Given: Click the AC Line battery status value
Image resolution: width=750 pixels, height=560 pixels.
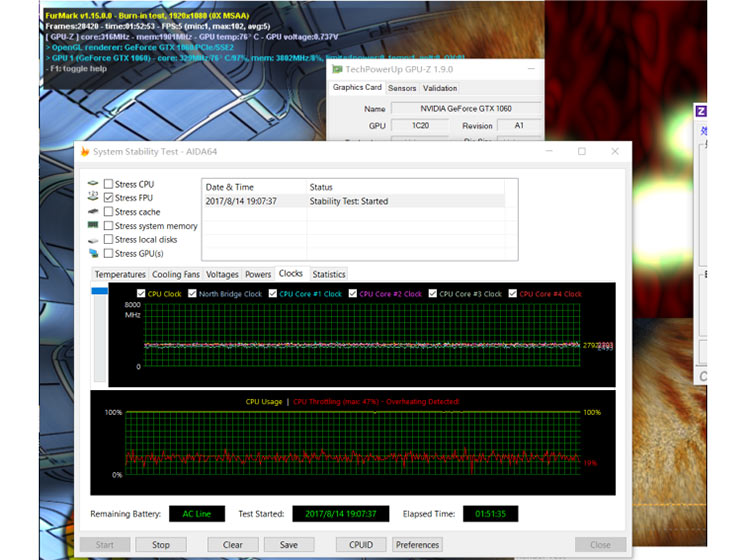Looking at the screenshot, I should [x=197, y=514].
